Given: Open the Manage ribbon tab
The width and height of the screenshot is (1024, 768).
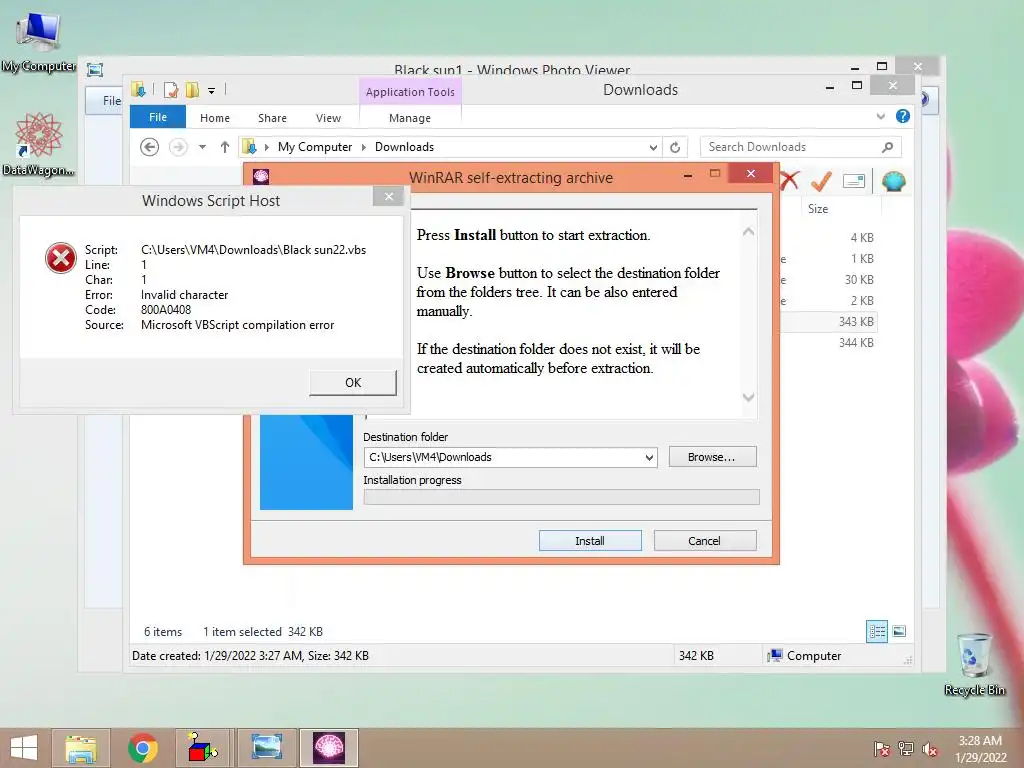Looking at the screenshot, I should [409, 118].
